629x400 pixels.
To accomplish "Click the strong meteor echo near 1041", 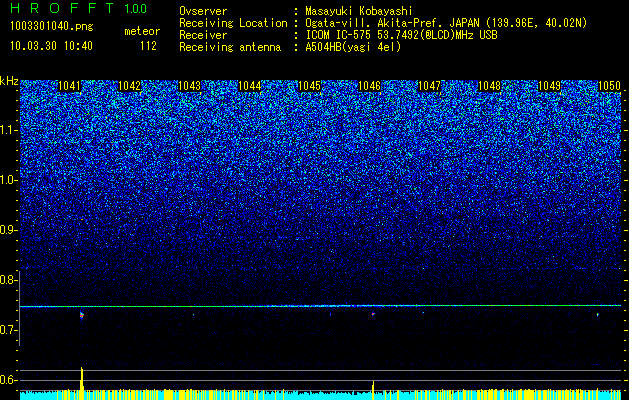I will click(x=82, y=315).
